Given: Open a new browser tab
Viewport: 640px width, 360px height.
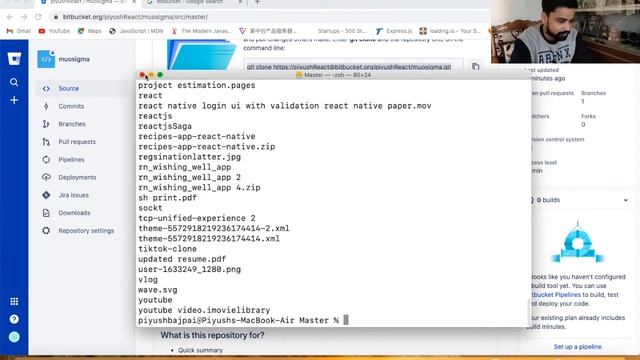Looking at the screenshot, I should point(257,2).
